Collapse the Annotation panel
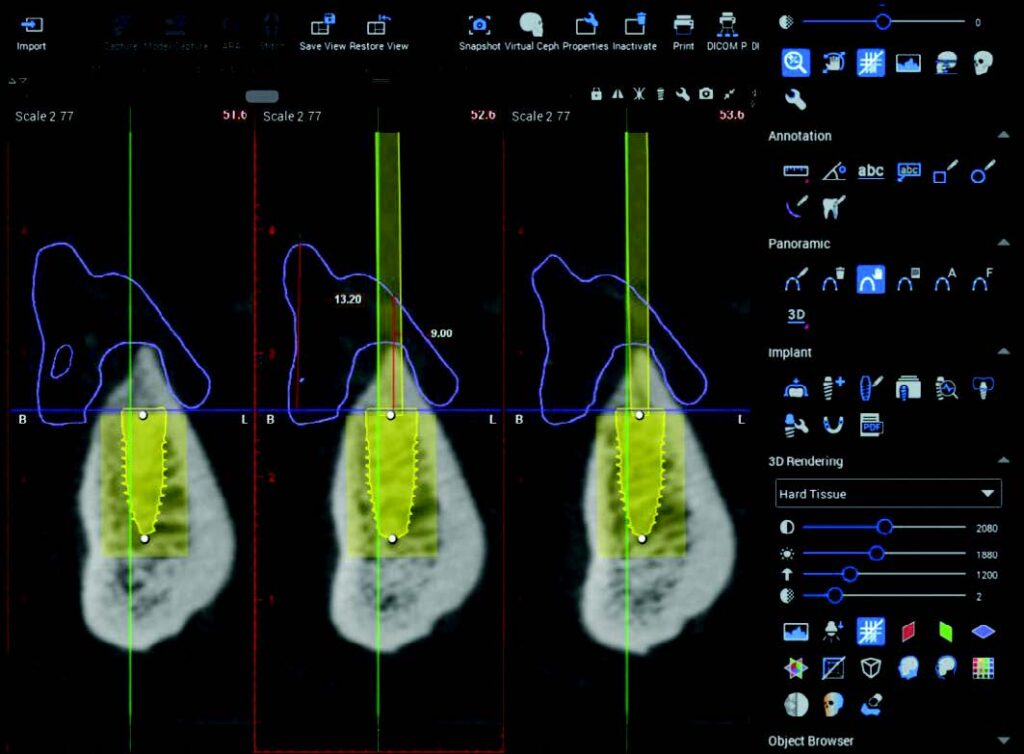The height and width of the screenshot is (754, 1024). point(1004,134)
